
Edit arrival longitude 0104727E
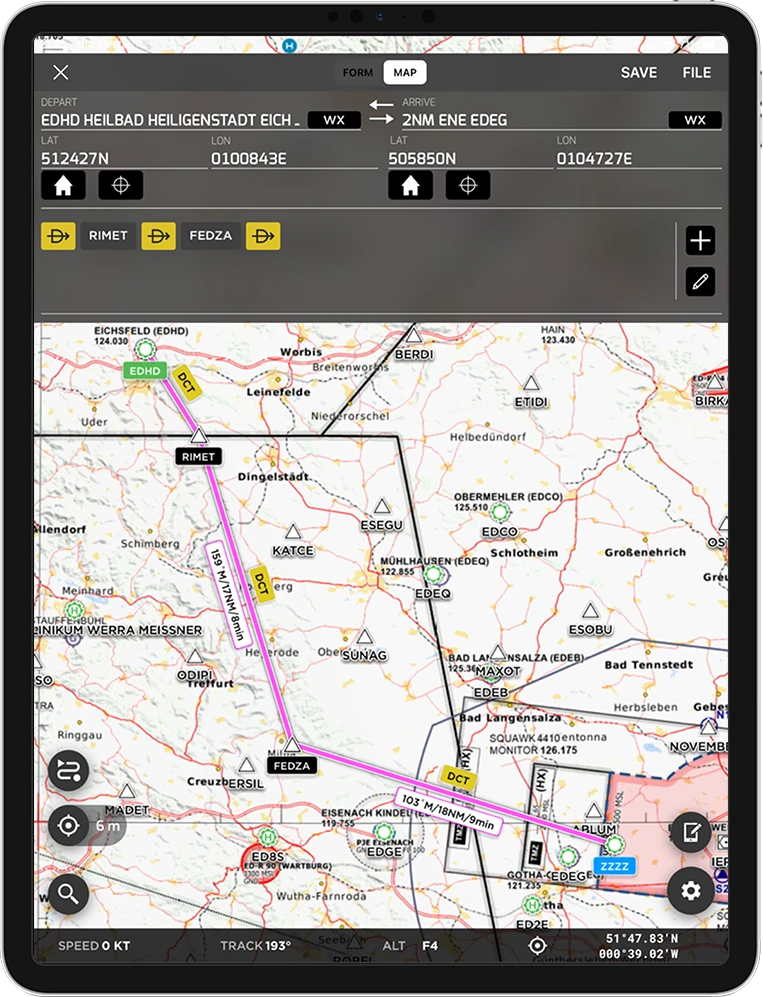click(x=638, y=158)
